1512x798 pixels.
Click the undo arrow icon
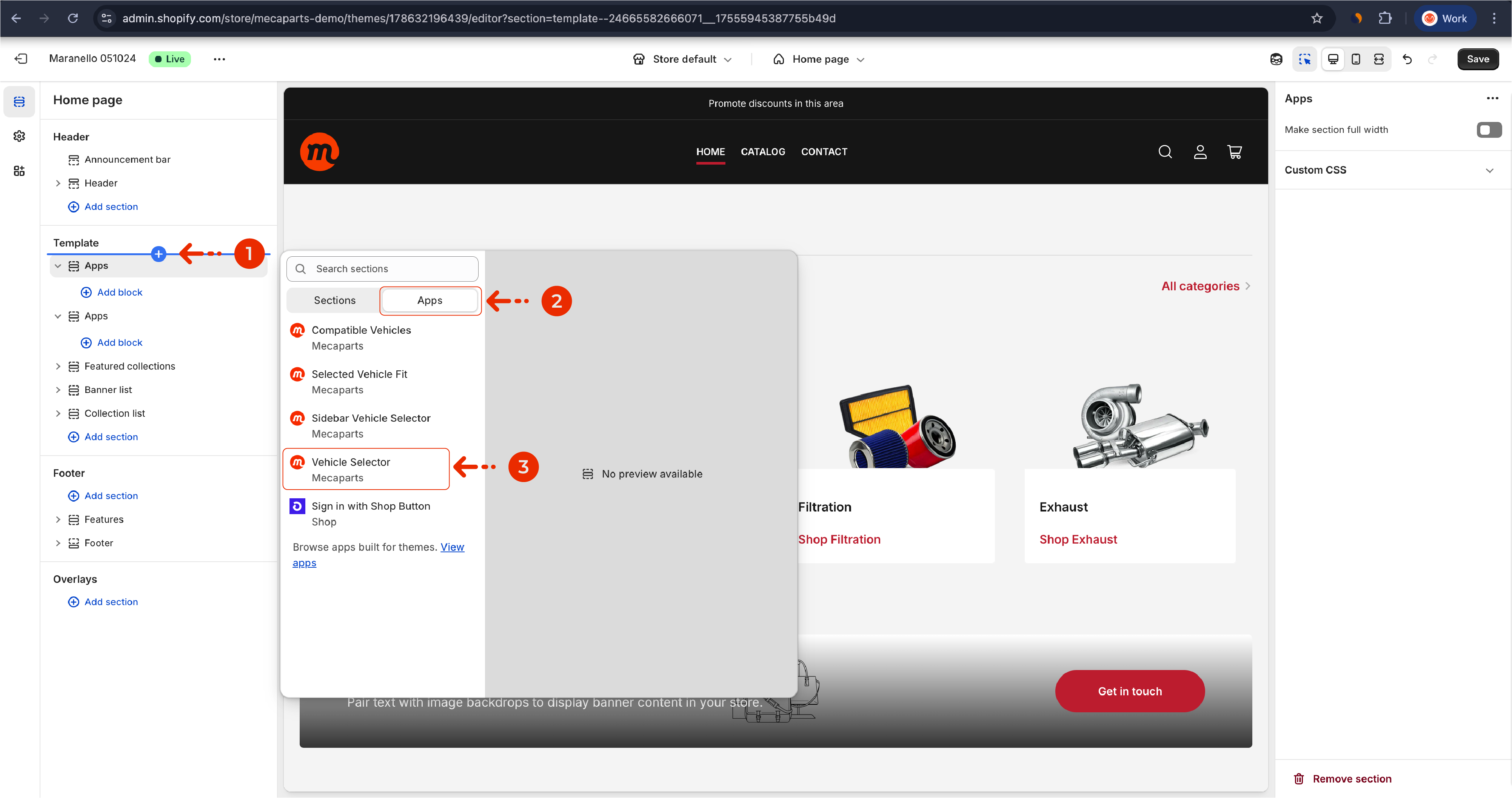pos(1407,59)
